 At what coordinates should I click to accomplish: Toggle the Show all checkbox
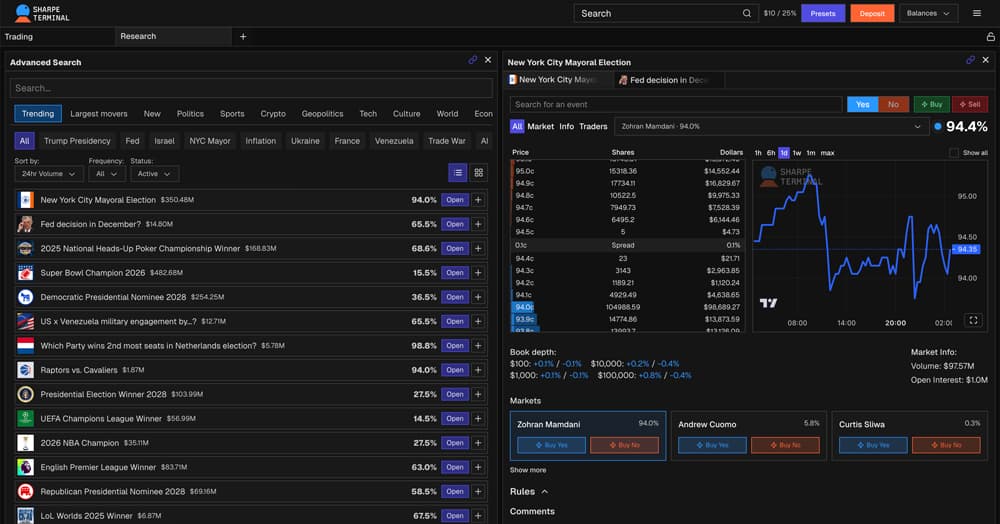coord(954,153)
